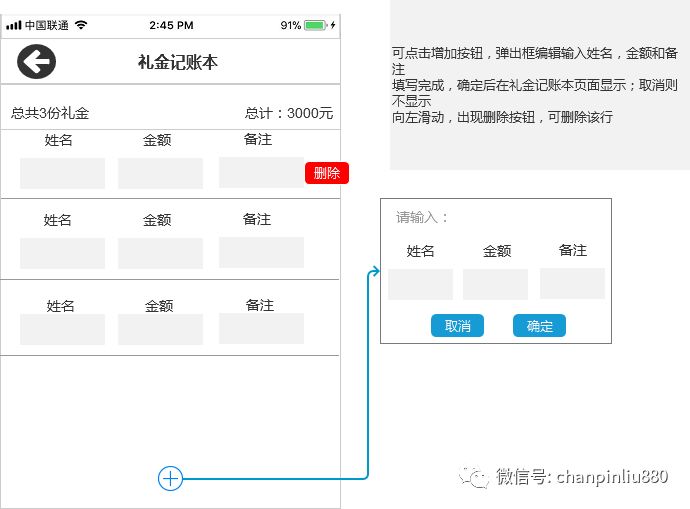Click third row's 备注 input box

coord(261,329)
